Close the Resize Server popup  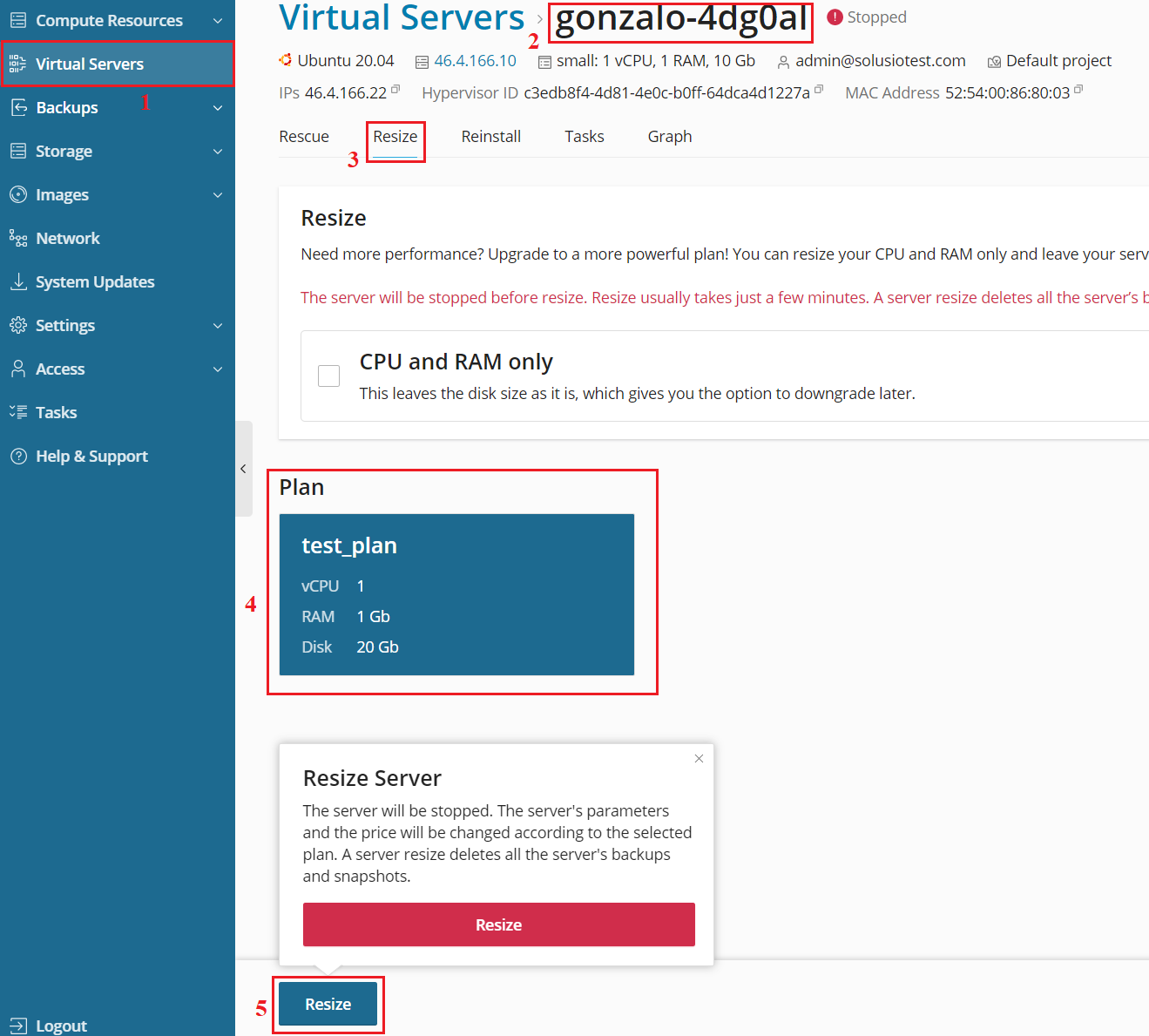pos(699,759)
